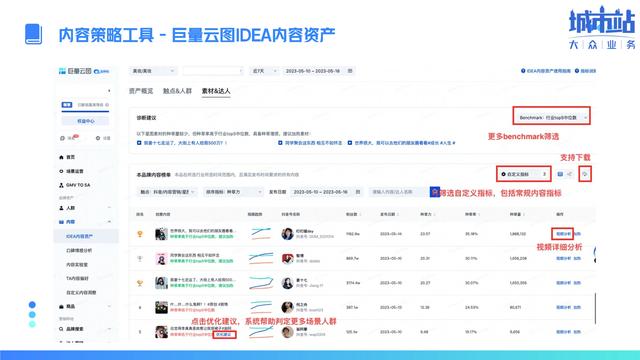Click the 巨量云图 logo in sidebar
The height and width of the screenshot is (360, 640).
[x=75, y=71]
